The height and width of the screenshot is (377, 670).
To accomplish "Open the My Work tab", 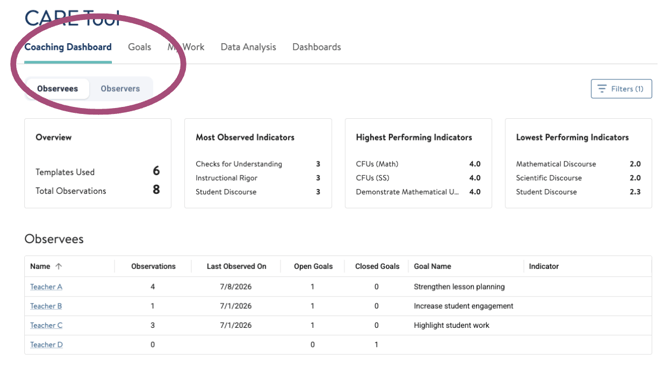I will click(x=186, y=47).
